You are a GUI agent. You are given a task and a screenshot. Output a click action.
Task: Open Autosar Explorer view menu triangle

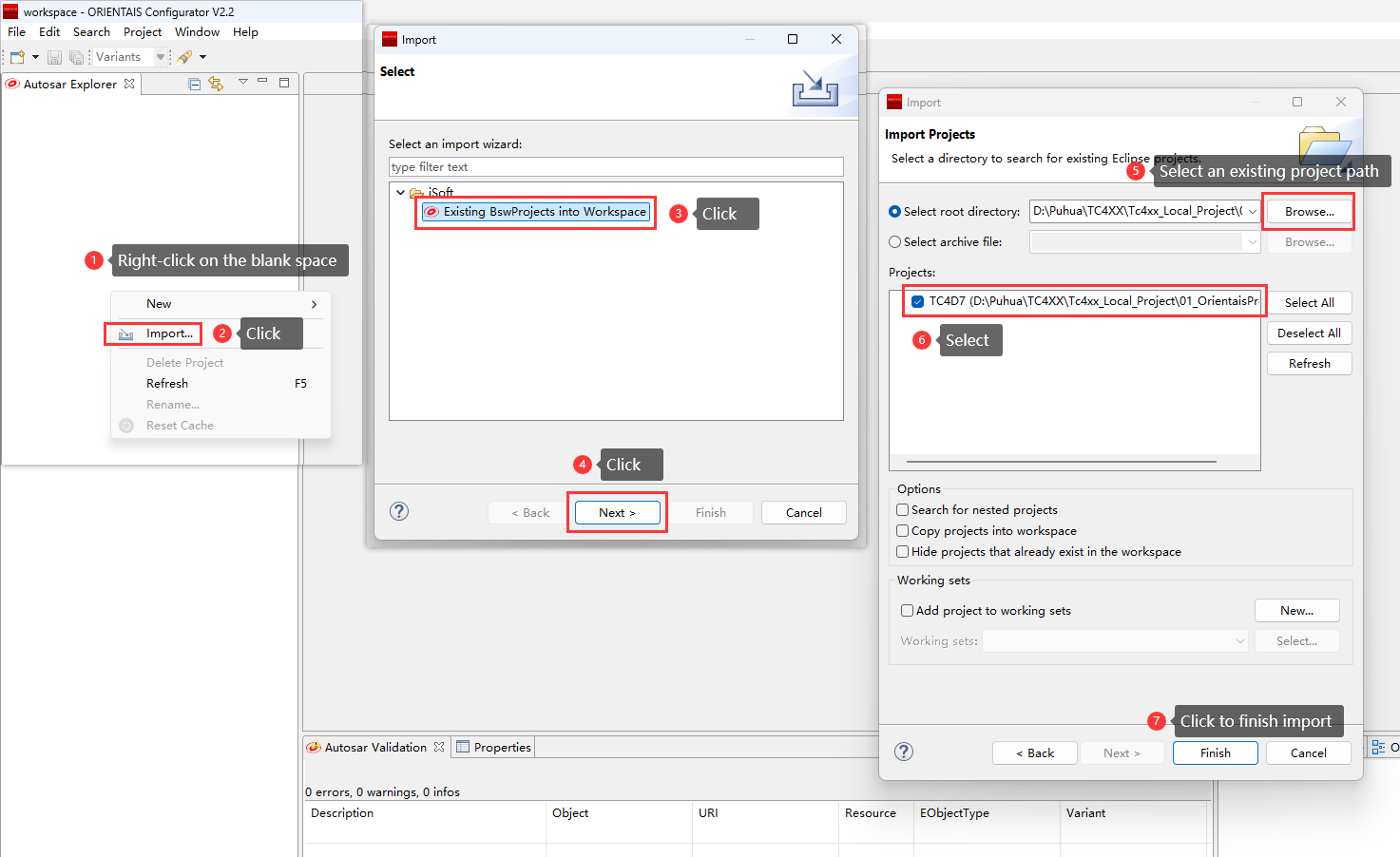point(242,82)
